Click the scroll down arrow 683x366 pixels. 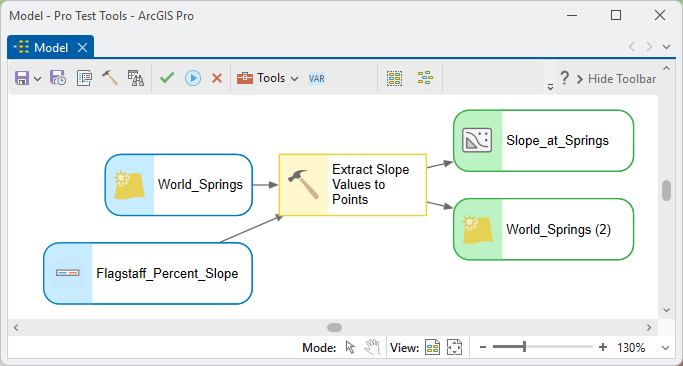point(666,310)
